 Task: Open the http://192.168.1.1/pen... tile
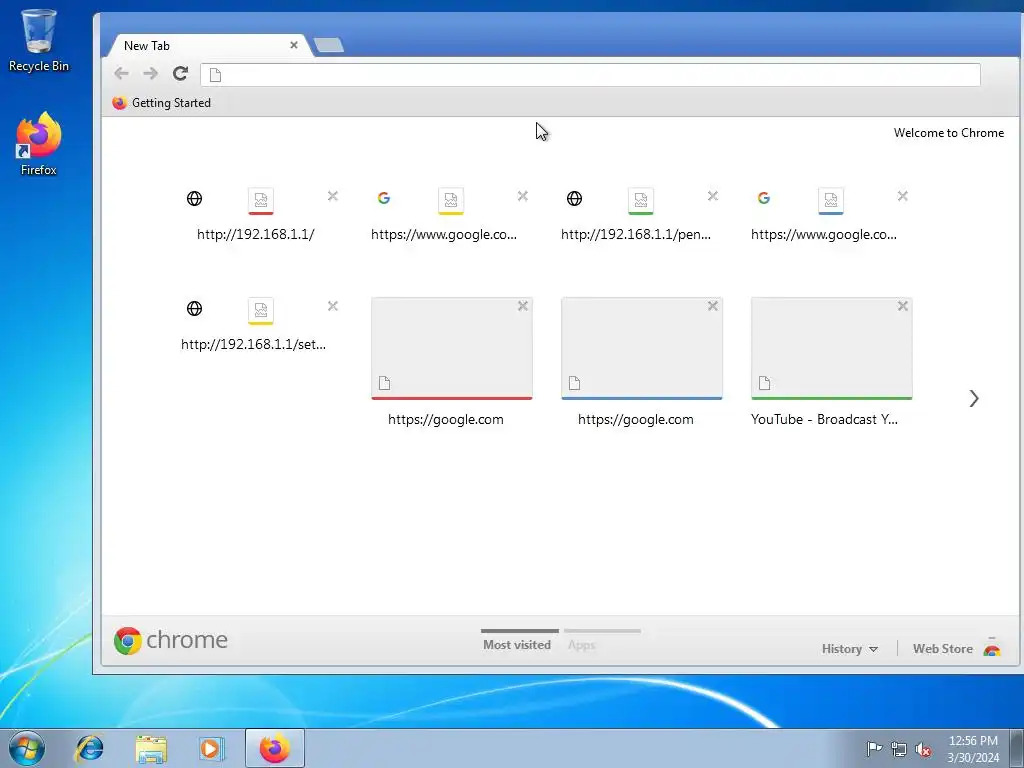[x=635, y=217]
